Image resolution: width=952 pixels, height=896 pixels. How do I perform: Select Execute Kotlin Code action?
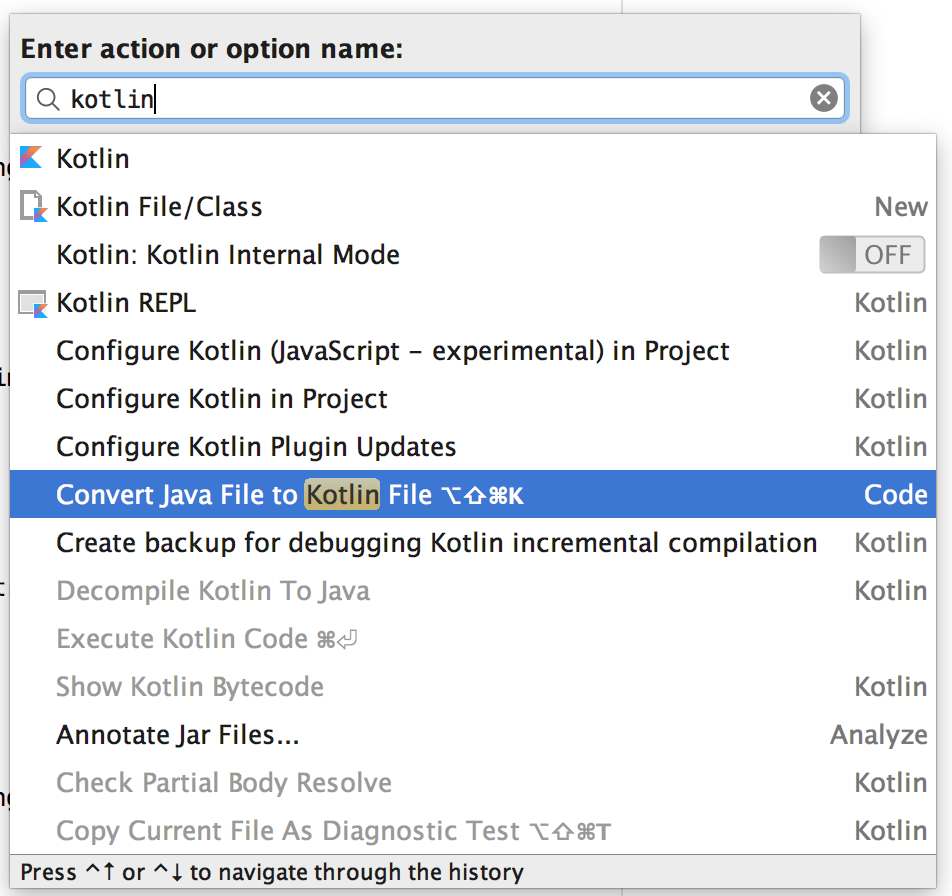tap(182, 639)
